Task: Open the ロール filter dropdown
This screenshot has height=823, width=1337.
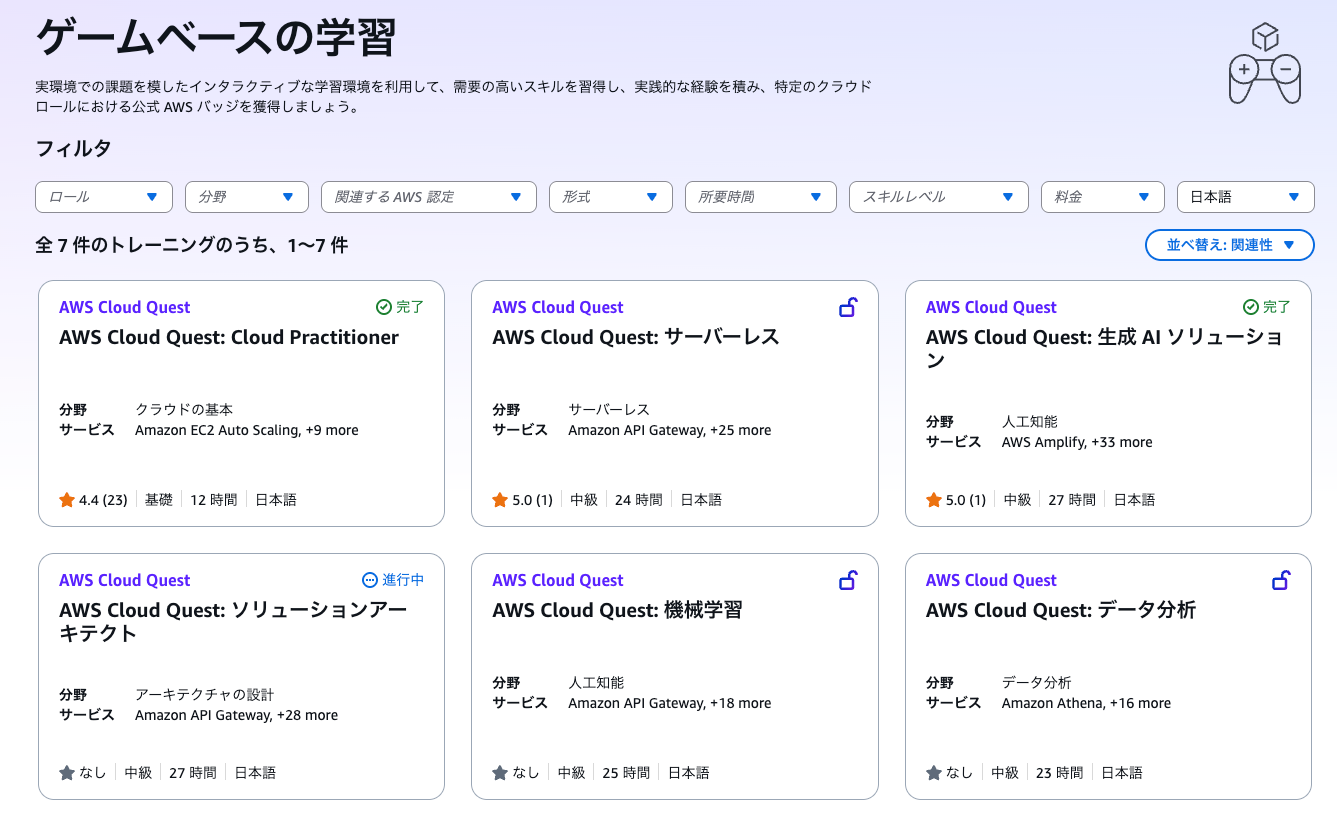Action: pos(104,197)
